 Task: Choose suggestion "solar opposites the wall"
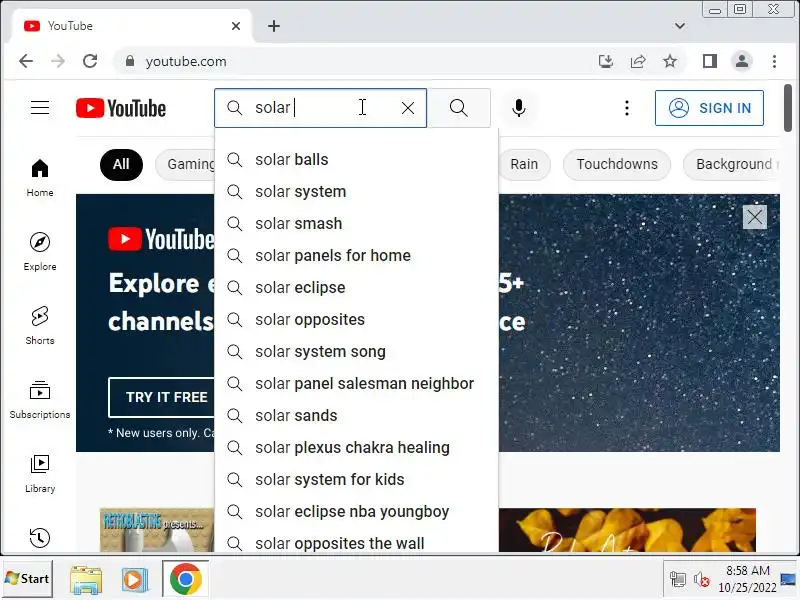pos(356,542)
